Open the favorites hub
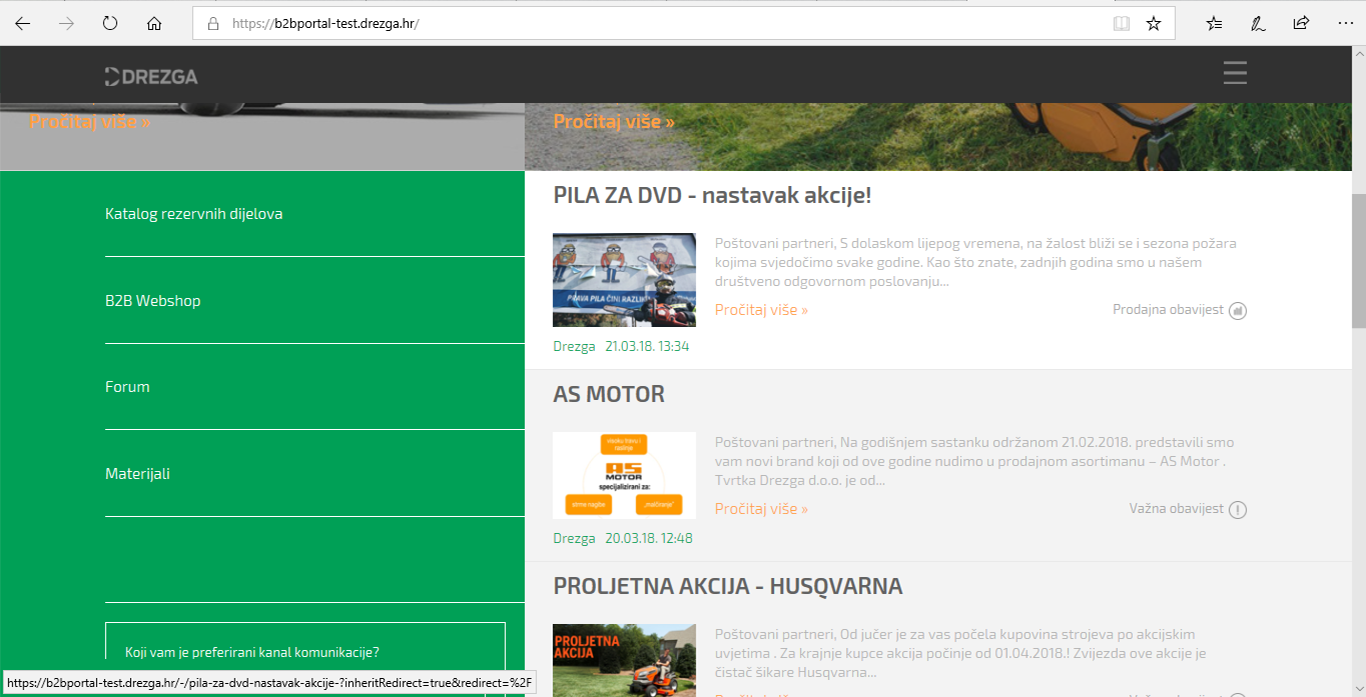 click(1214, 23)
